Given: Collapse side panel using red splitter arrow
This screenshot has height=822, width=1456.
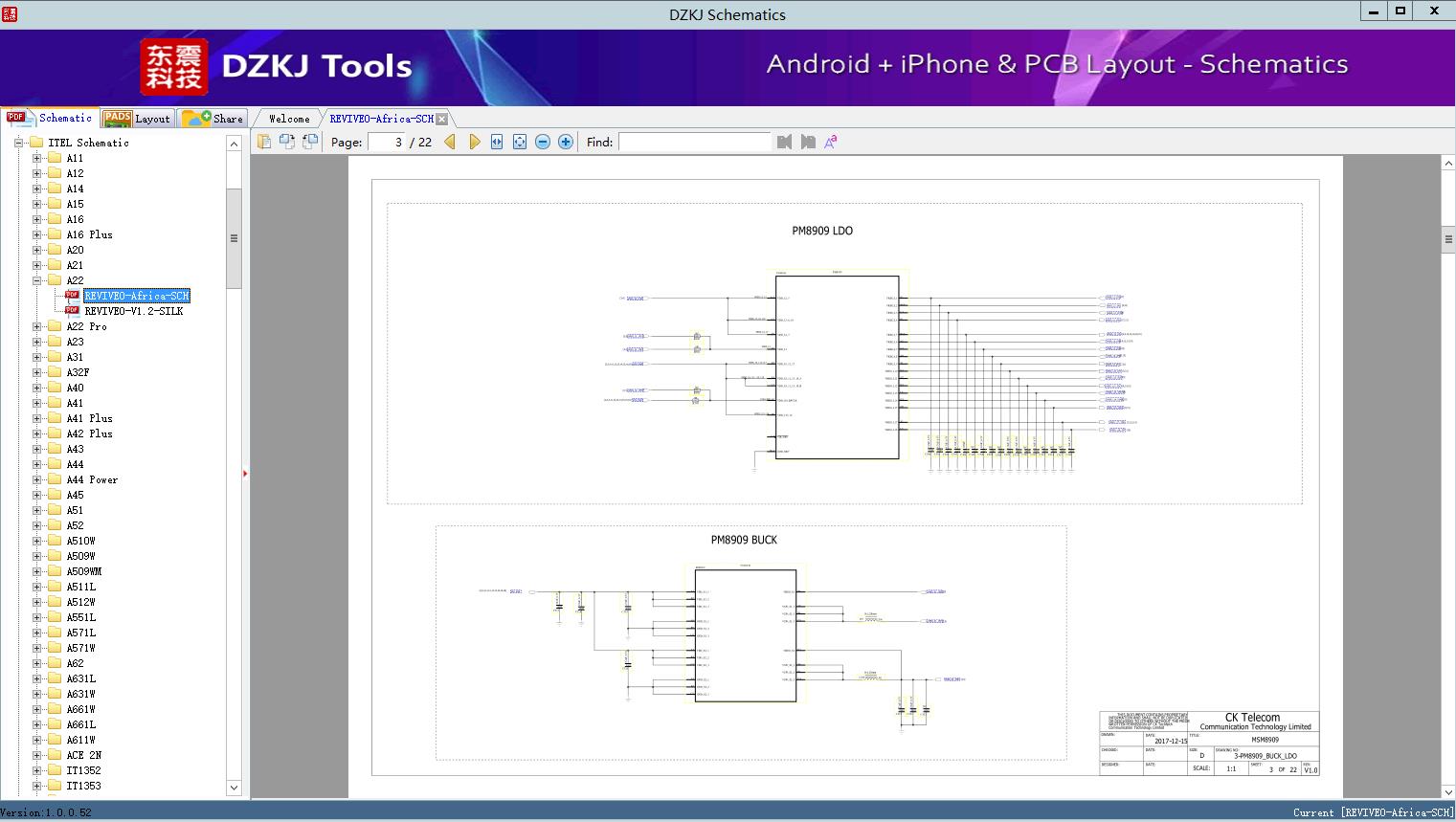Looking at the screenshot, I should 245,473.
